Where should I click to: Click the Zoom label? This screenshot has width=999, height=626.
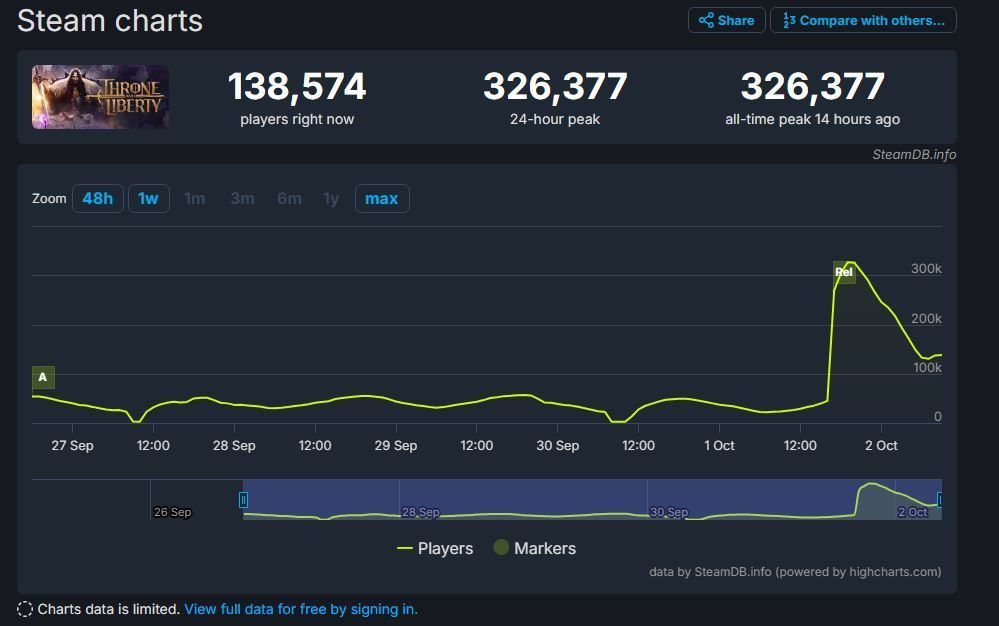[49, 199]
